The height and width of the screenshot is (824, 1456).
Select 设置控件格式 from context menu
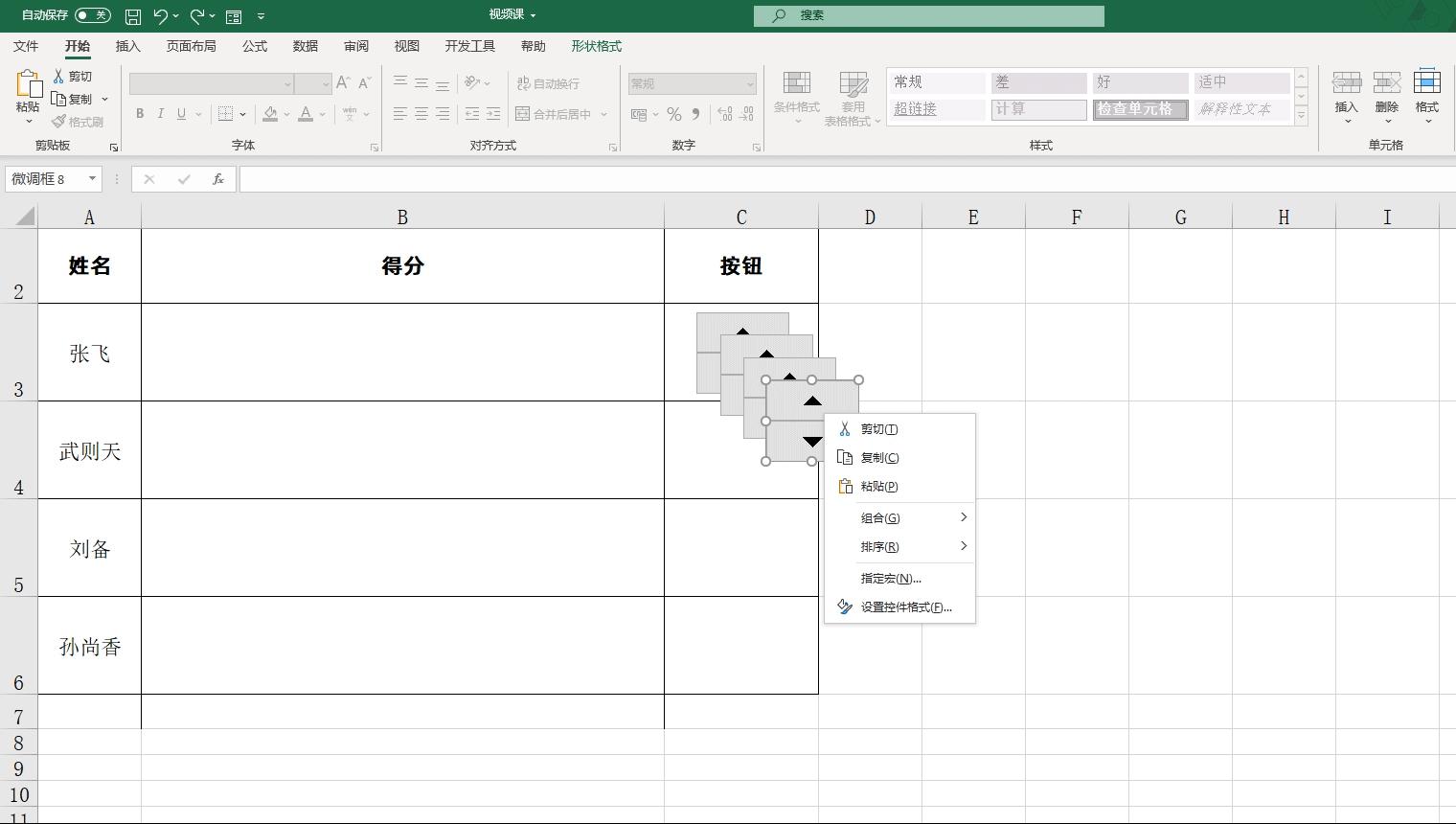904,607
